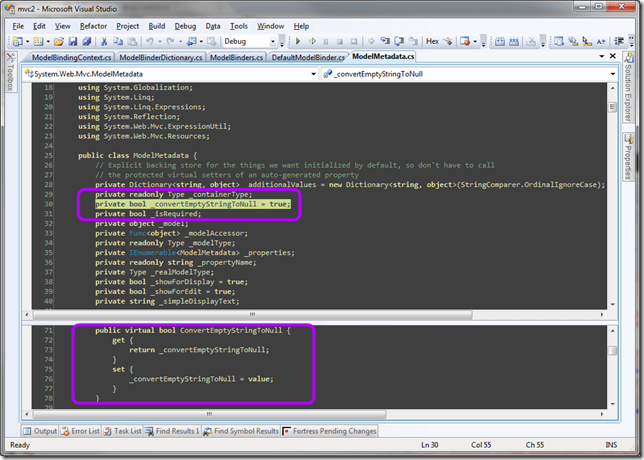The width and height of the screenshot is (644, 460).
Task: Open the Help menu
Action: pyautogui.click(x=301, y=26)
